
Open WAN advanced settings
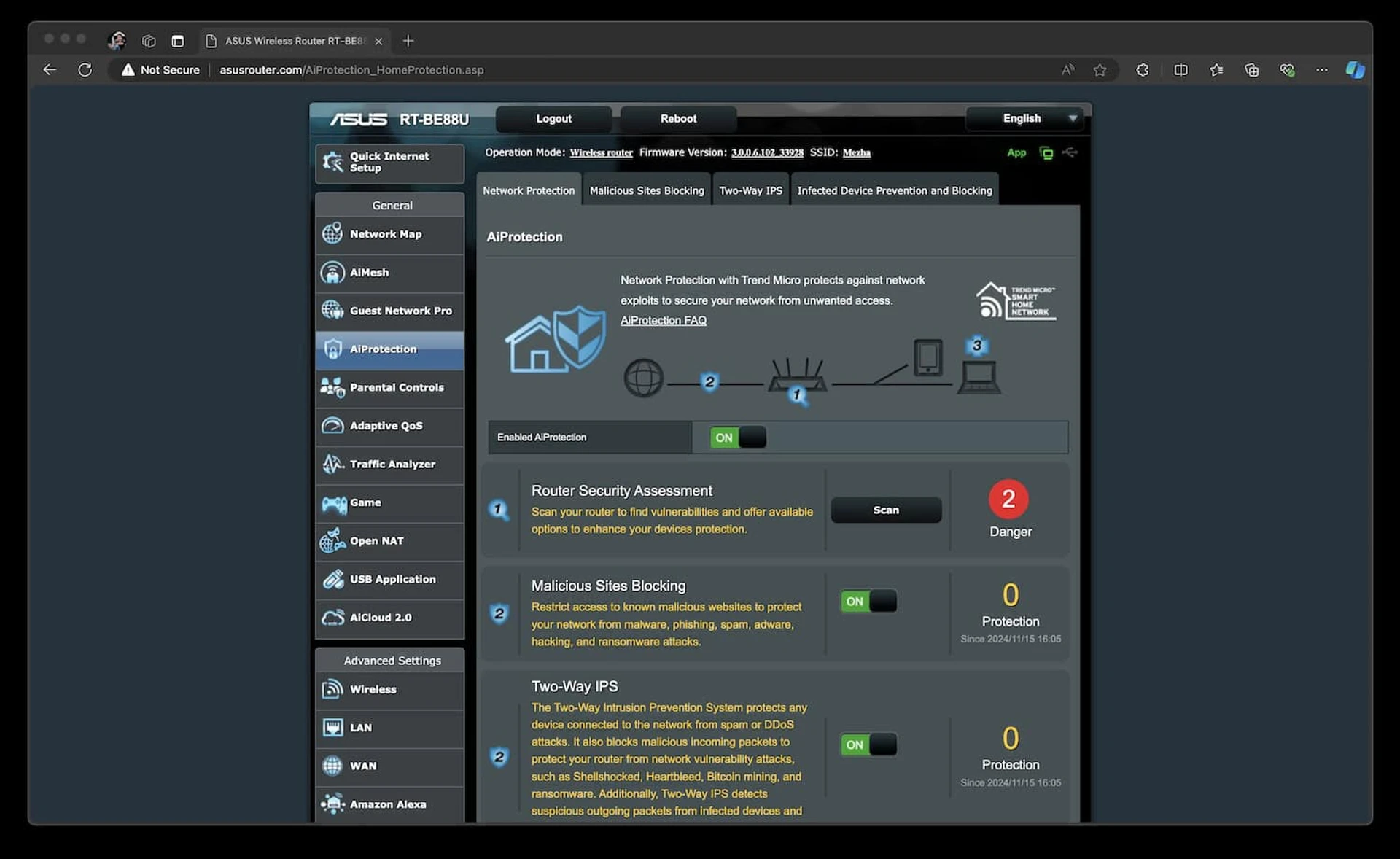click(389, 766)
